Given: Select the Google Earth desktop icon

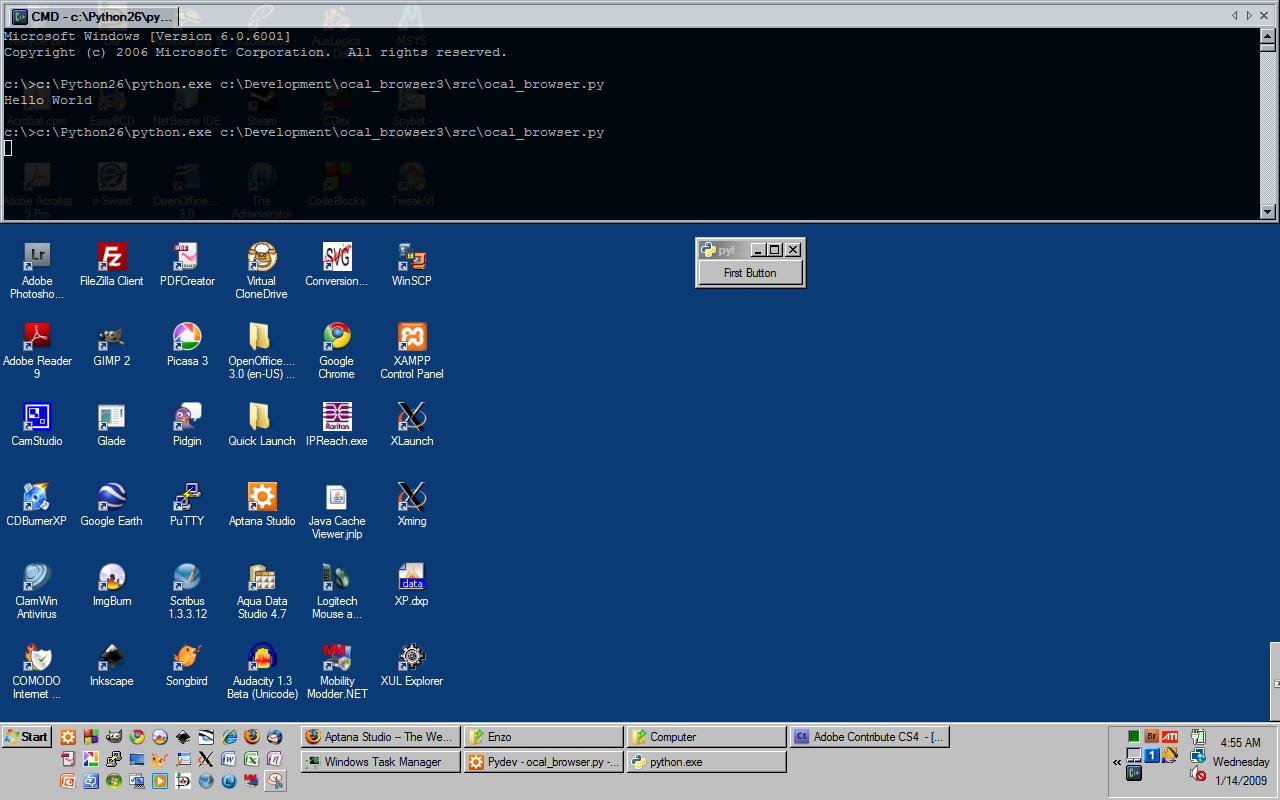Looking at the screenshot, I should [112, 505].
